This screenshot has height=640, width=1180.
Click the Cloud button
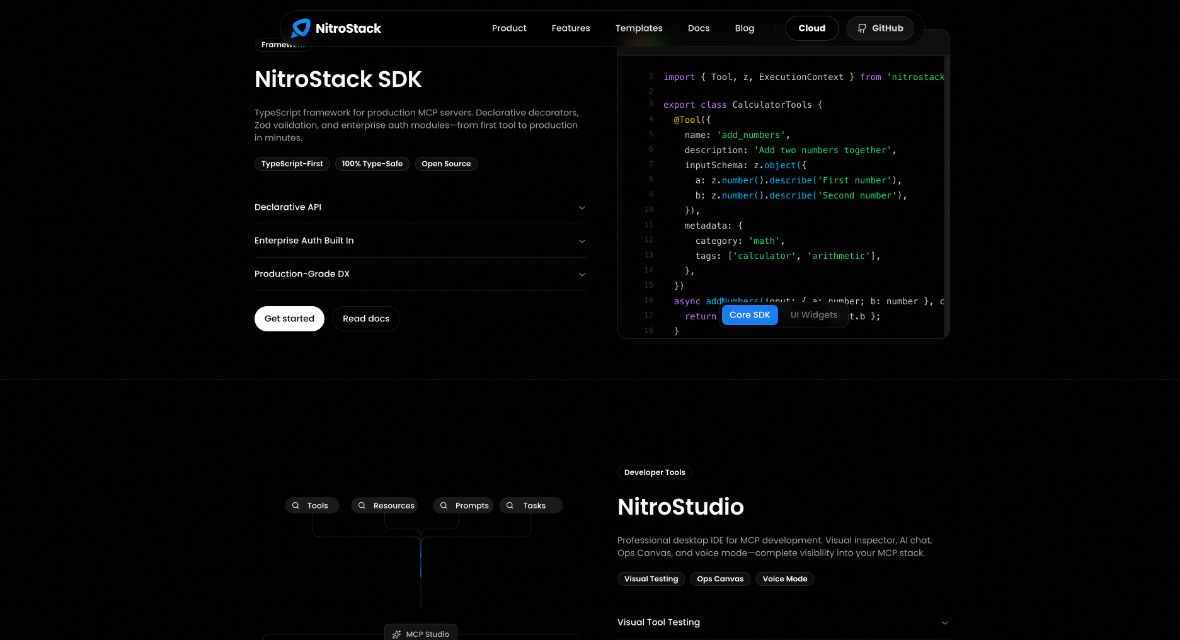(x=812, y=29)
